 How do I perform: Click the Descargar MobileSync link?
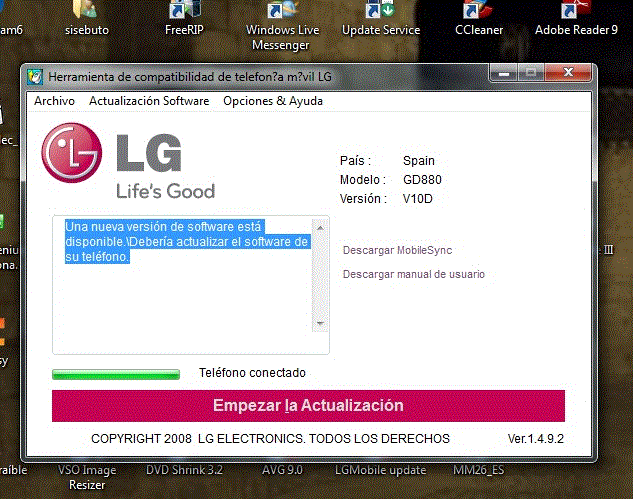[397, 250]
